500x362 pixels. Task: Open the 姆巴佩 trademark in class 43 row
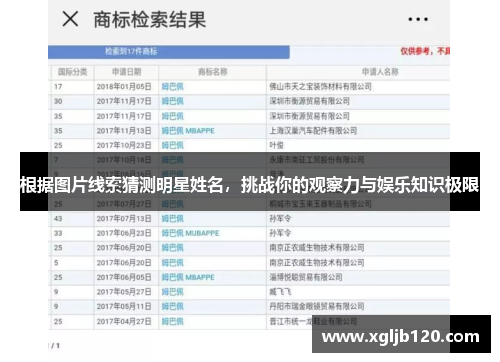(173, 218)
